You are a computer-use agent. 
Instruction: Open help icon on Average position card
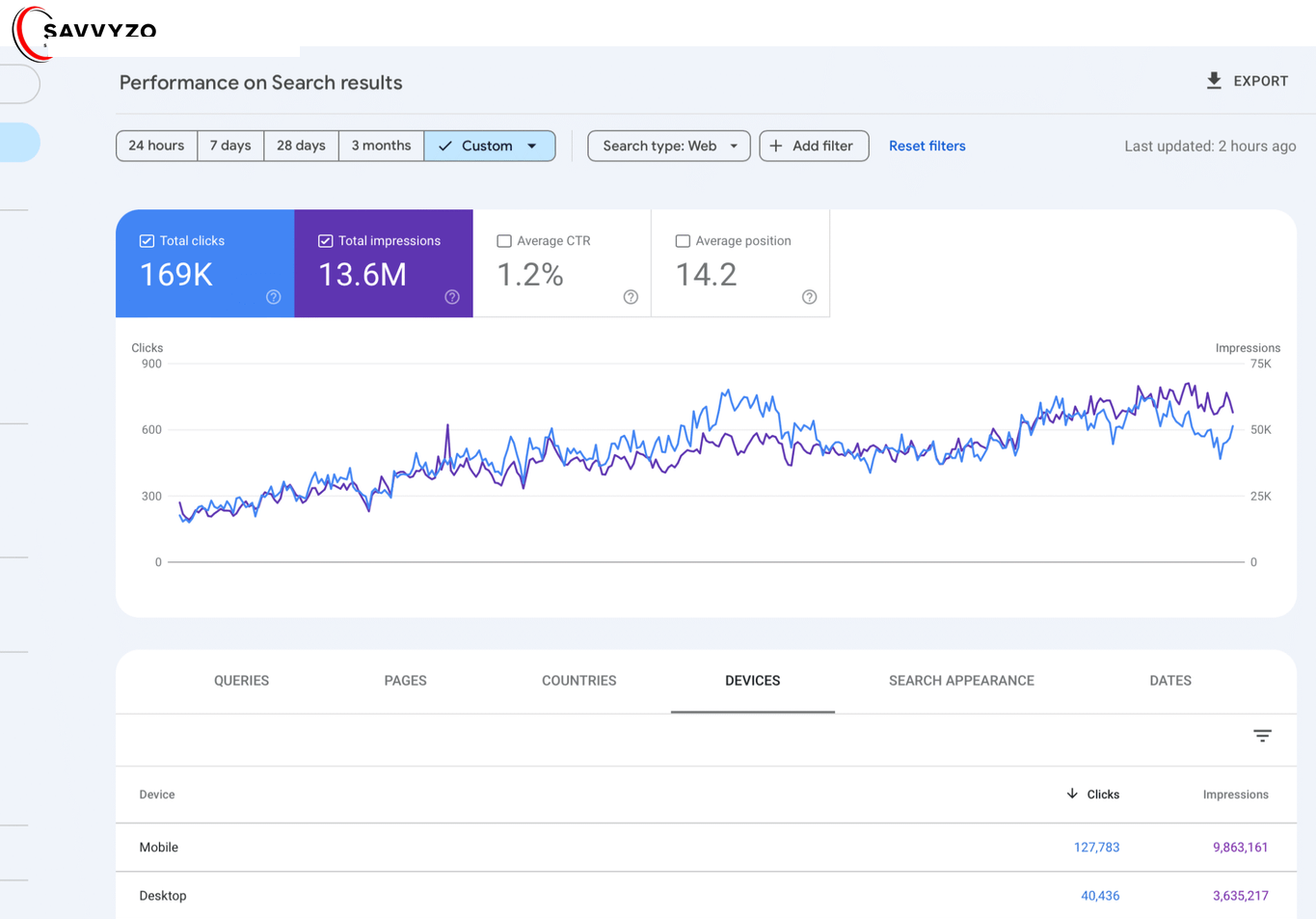(x=810, y=297)
